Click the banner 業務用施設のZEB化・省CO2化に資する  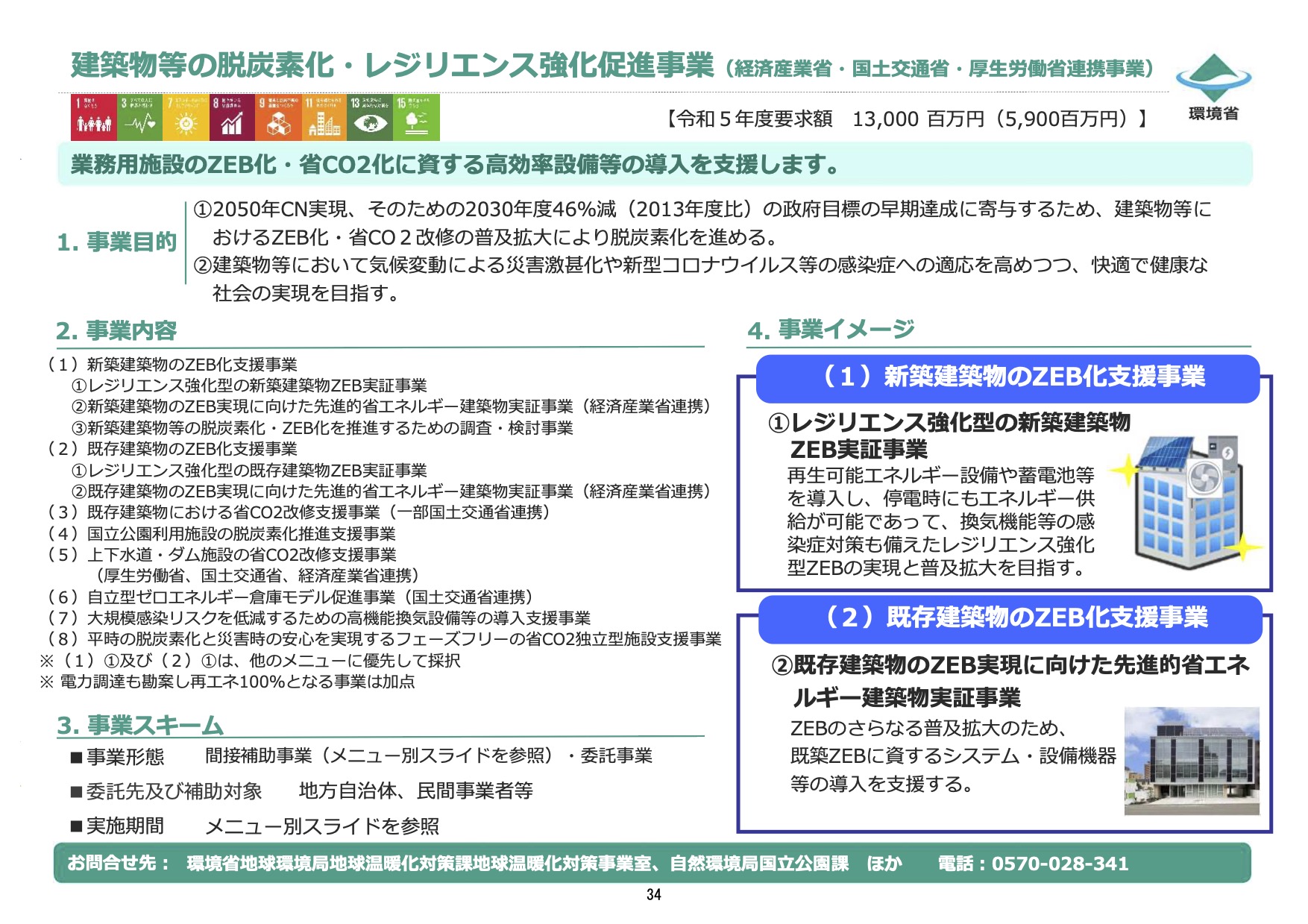(x=655, y=164)
